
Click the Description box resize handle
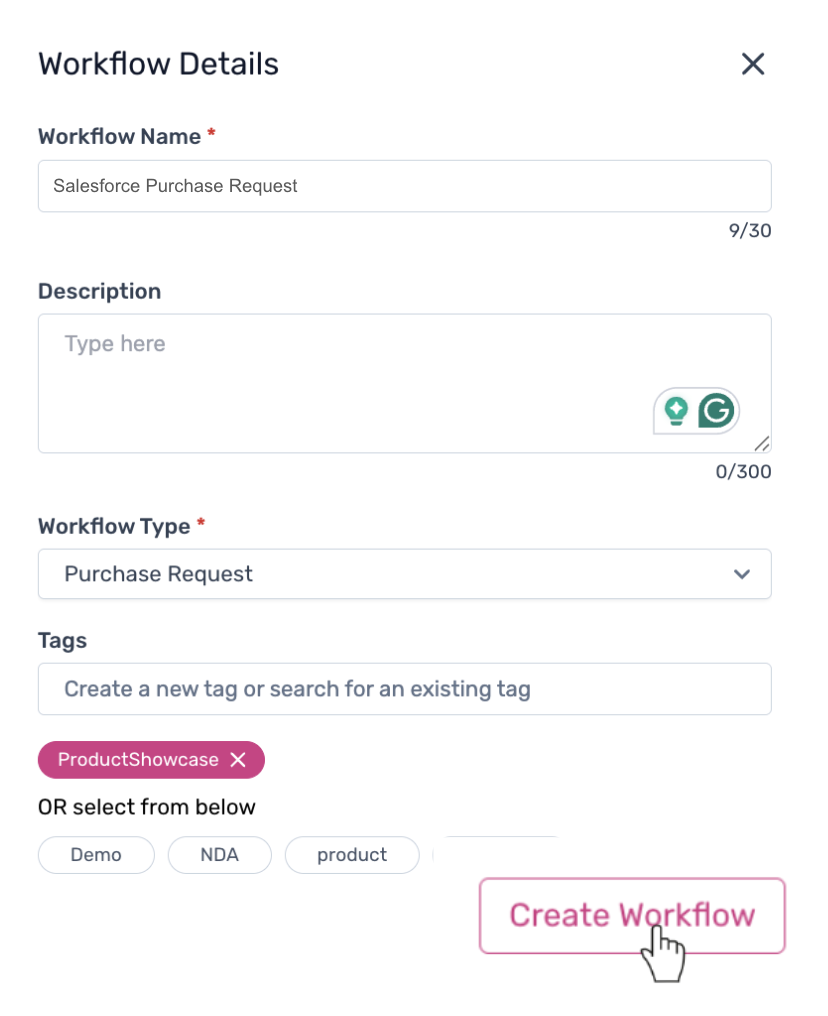(x=762, y=443)
